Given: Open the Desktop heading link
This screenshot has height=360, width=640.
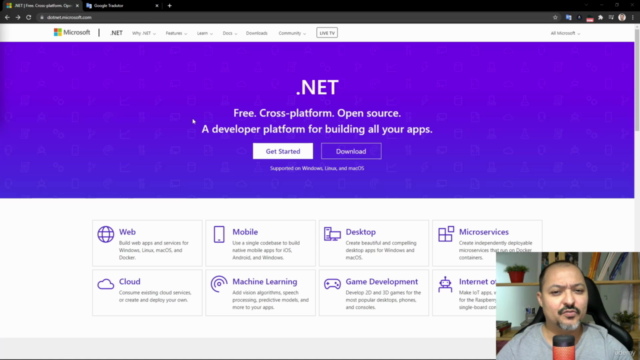Looking at the screenshot, I should pyautogui.click(x=360, y=232).
